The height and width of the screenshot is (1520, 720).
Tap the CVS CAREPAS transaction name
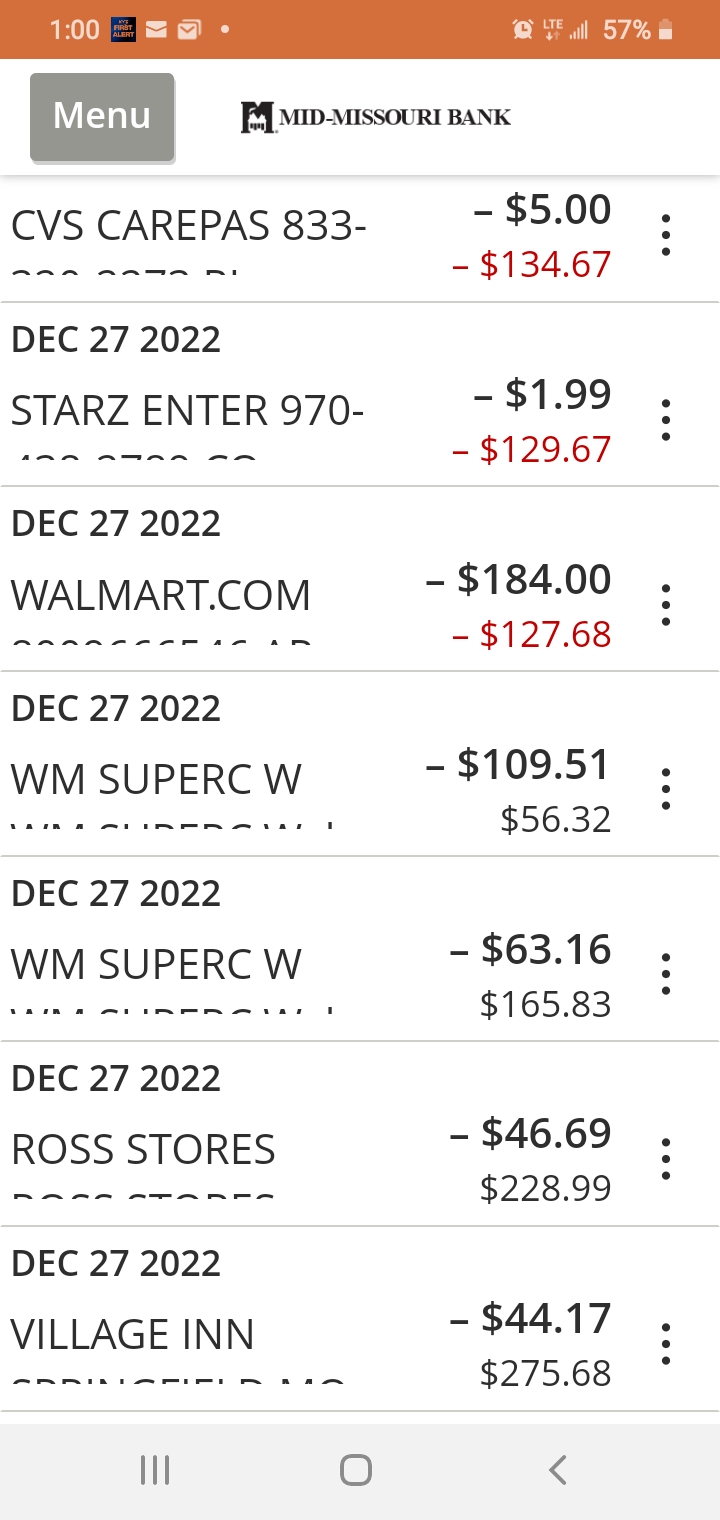[189, 227]
